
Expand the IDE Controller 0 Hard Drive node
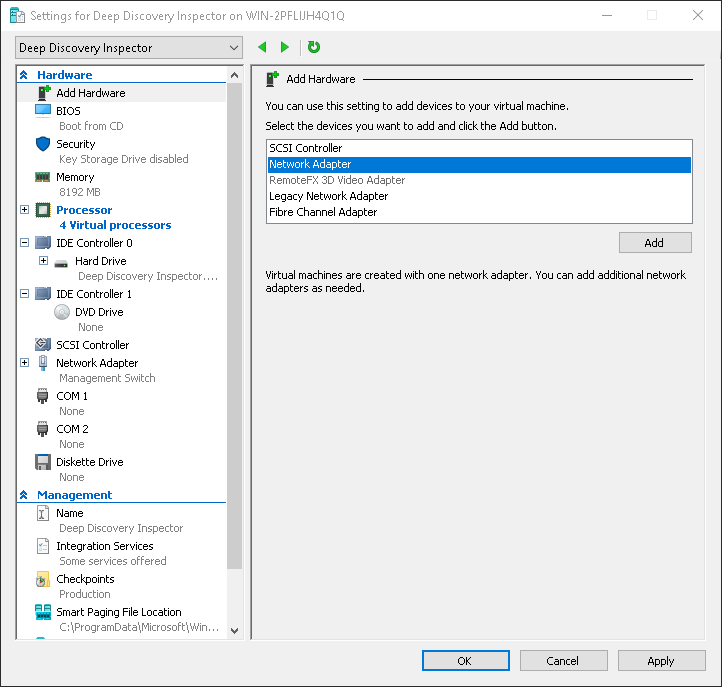pyautogui.click(x=43, y=261)
